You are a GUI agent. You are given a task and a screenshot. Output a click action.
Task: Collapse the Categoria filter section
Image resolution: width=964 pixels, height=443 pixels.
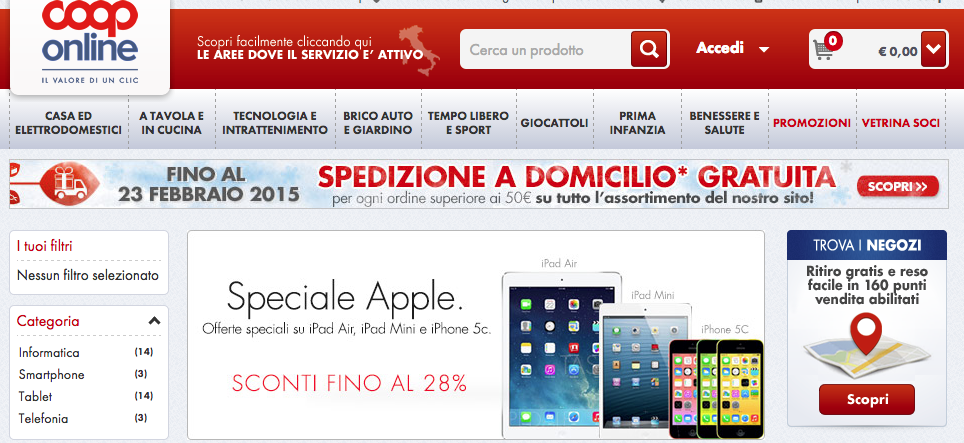pyautogui.click(x=154, y=321)
